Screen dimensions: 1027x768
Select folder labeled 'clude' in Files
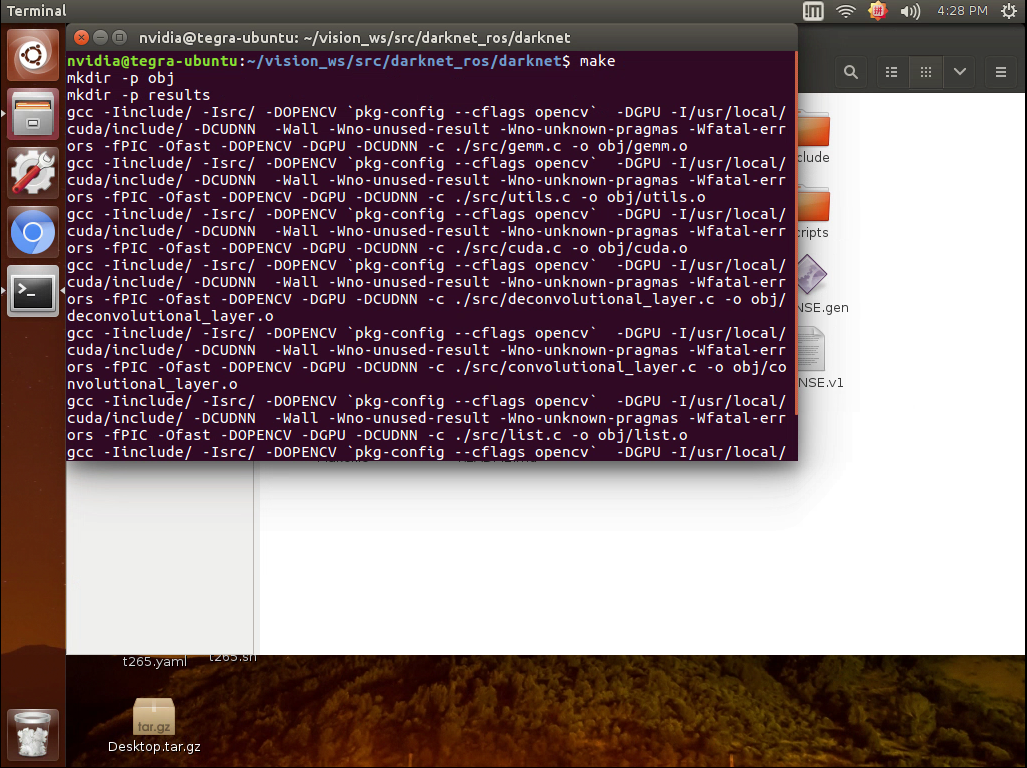click(x=813, y=138)
